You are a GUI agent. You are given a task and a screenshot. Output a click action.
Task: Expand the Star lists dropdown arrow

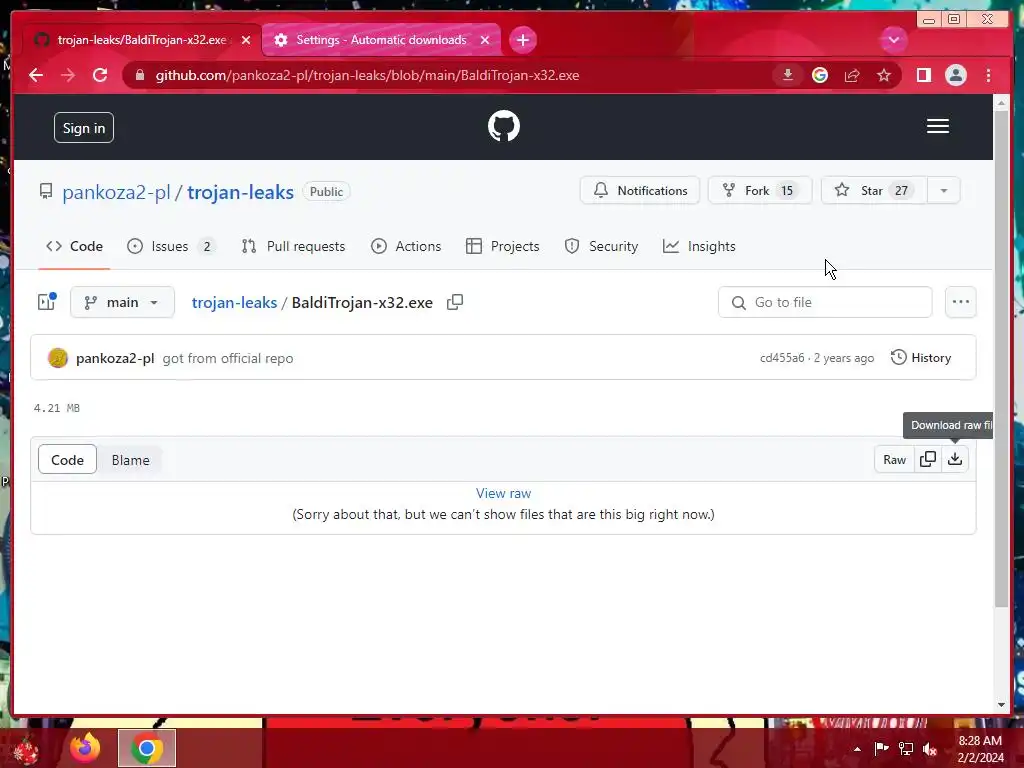click(944, 191)
